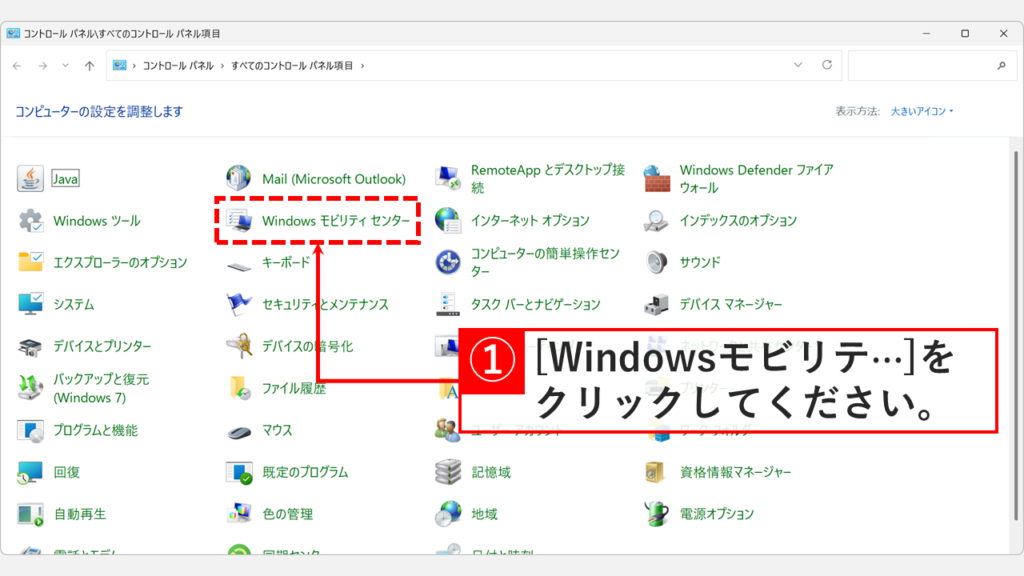Click the 回復 recovery icon
The width and height of the screenshot is (1024, 576).
tap(30, 472)
